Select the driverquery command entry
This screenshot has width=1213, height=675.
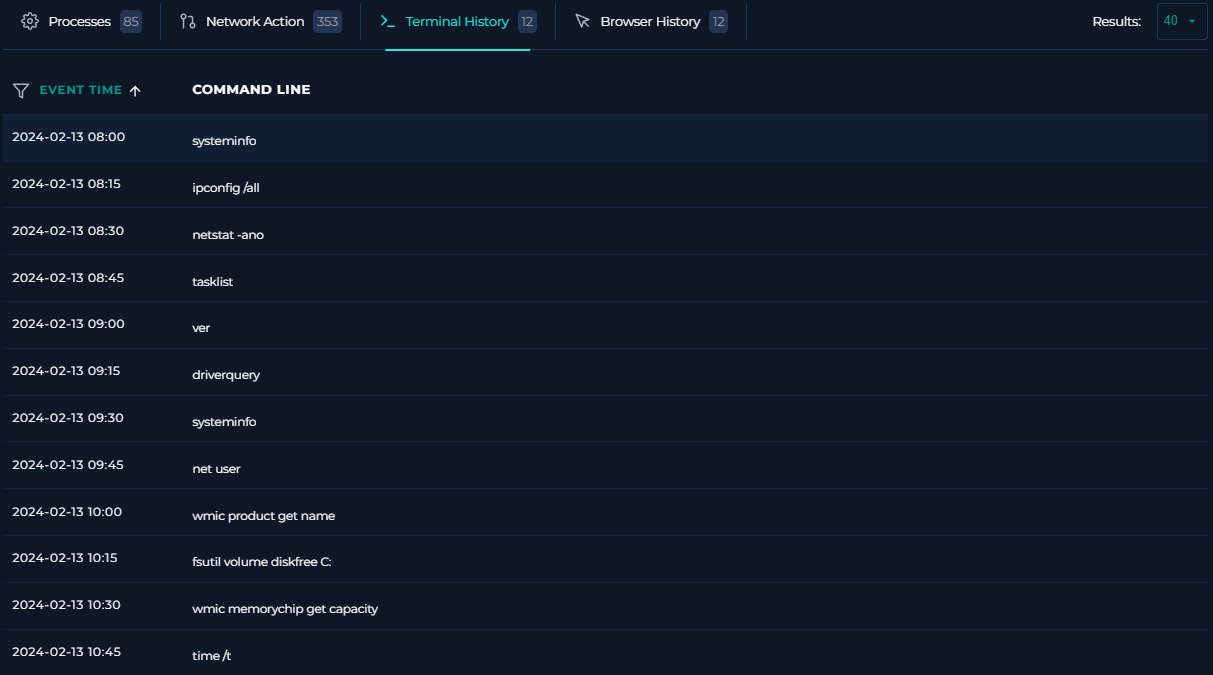click(226, 375)
